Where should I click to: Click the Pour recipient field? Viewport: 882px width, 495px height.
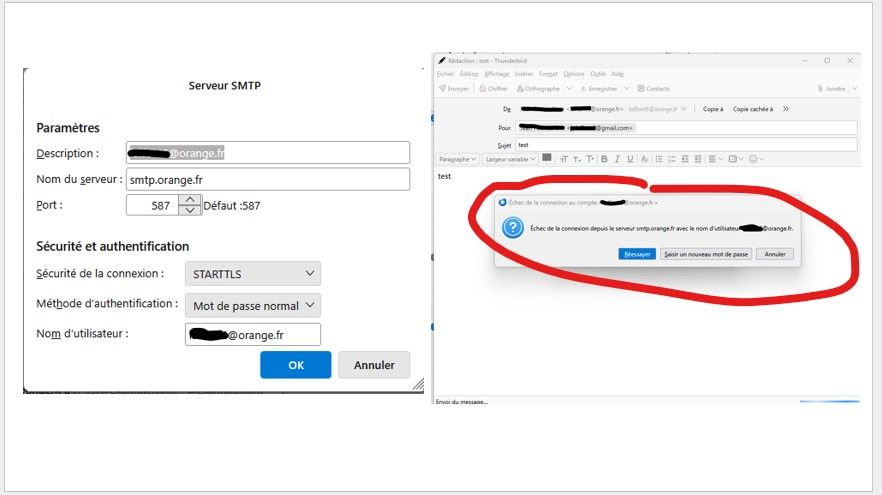(686, 128)
